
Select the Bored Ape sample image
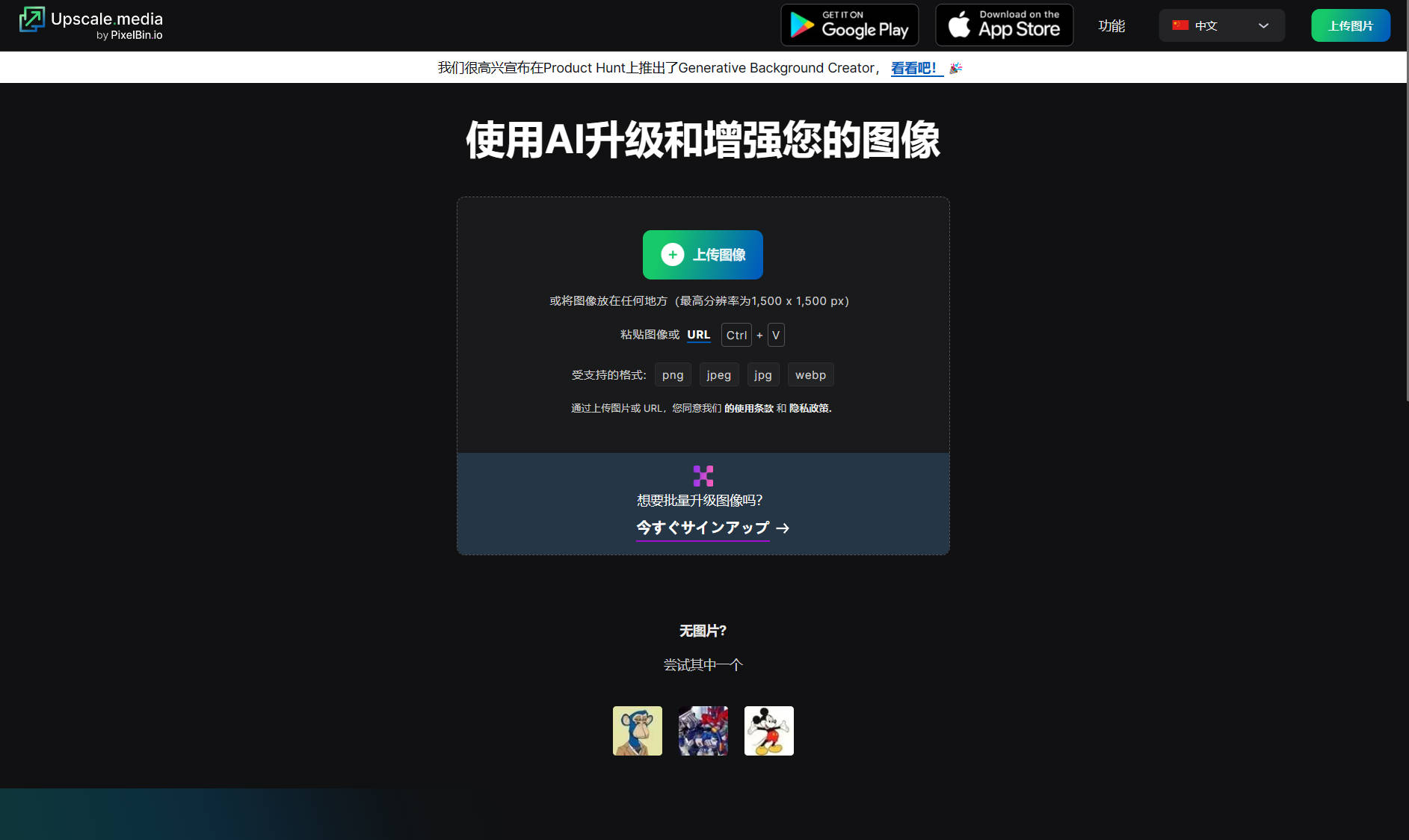(x=637, y=731)
